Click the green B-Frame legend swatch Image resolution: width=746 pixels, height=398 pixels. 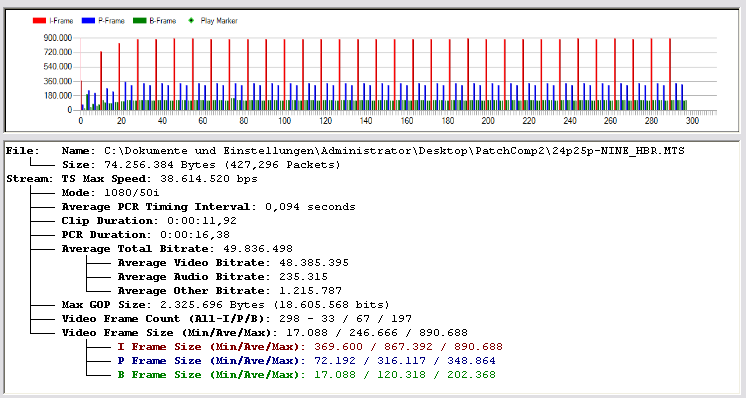(x=139, y=21)
